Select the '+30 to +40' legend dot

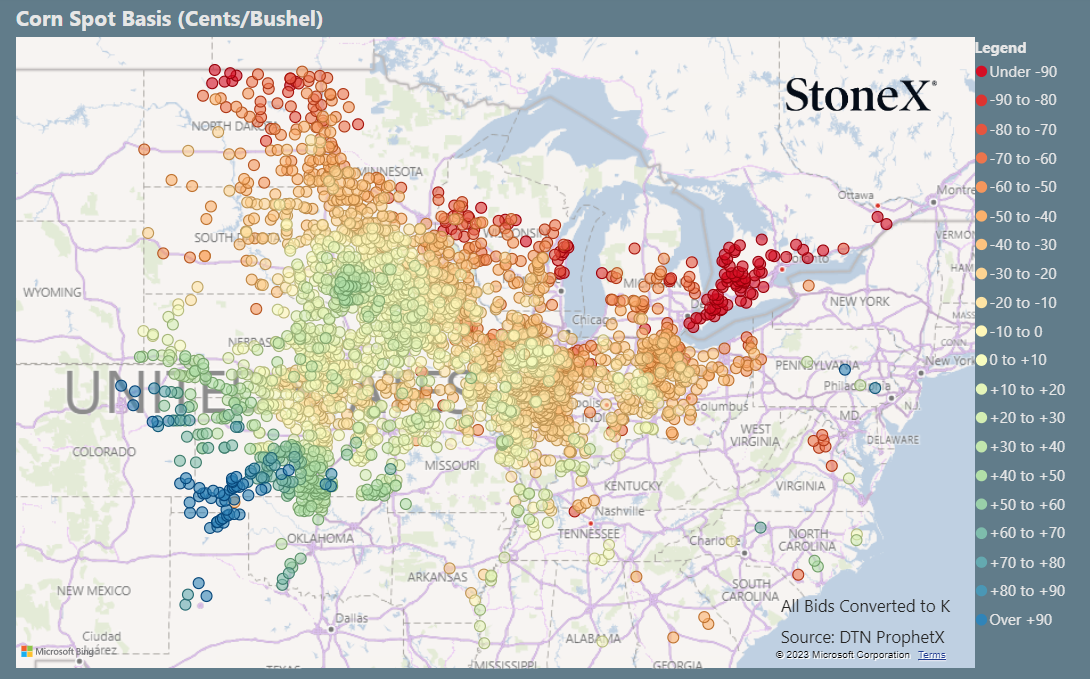[x=982, y=447]
